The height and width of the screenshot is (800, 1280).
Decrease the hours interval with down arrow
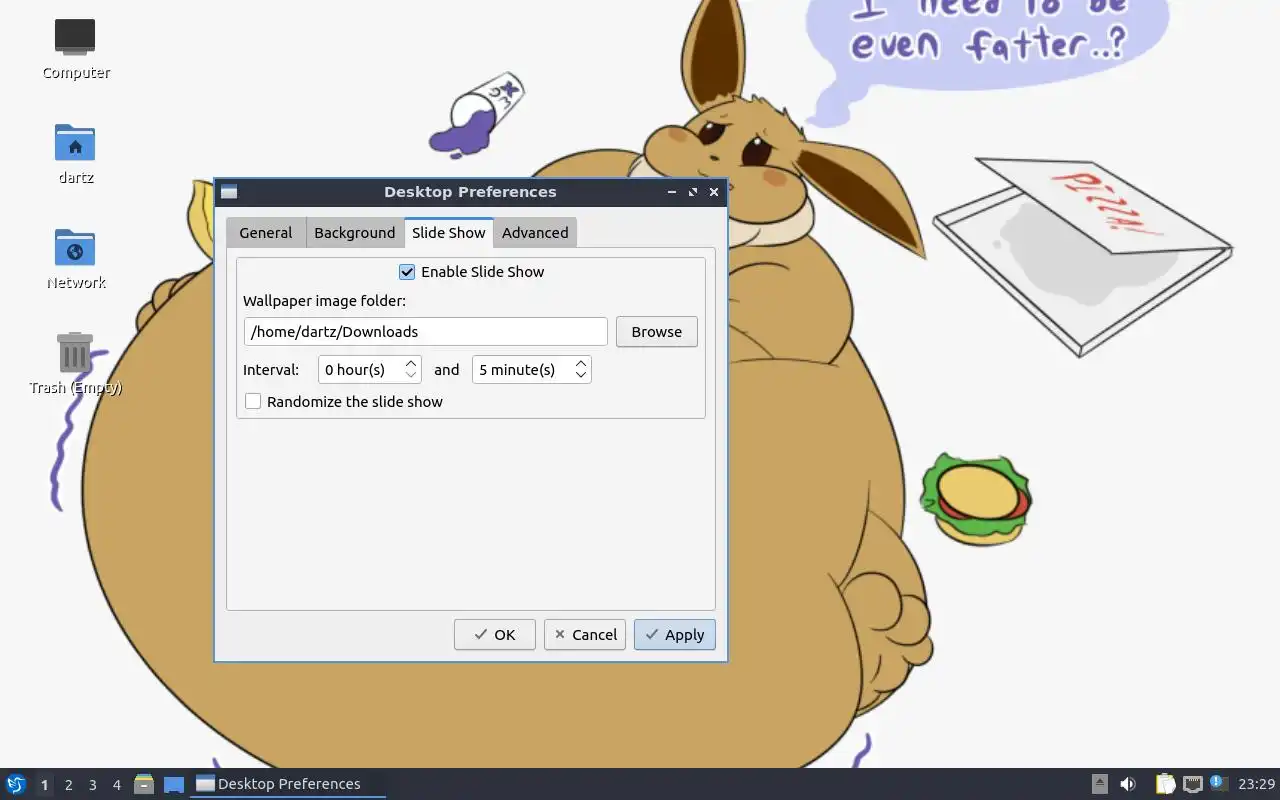click(x=410, y=376)
